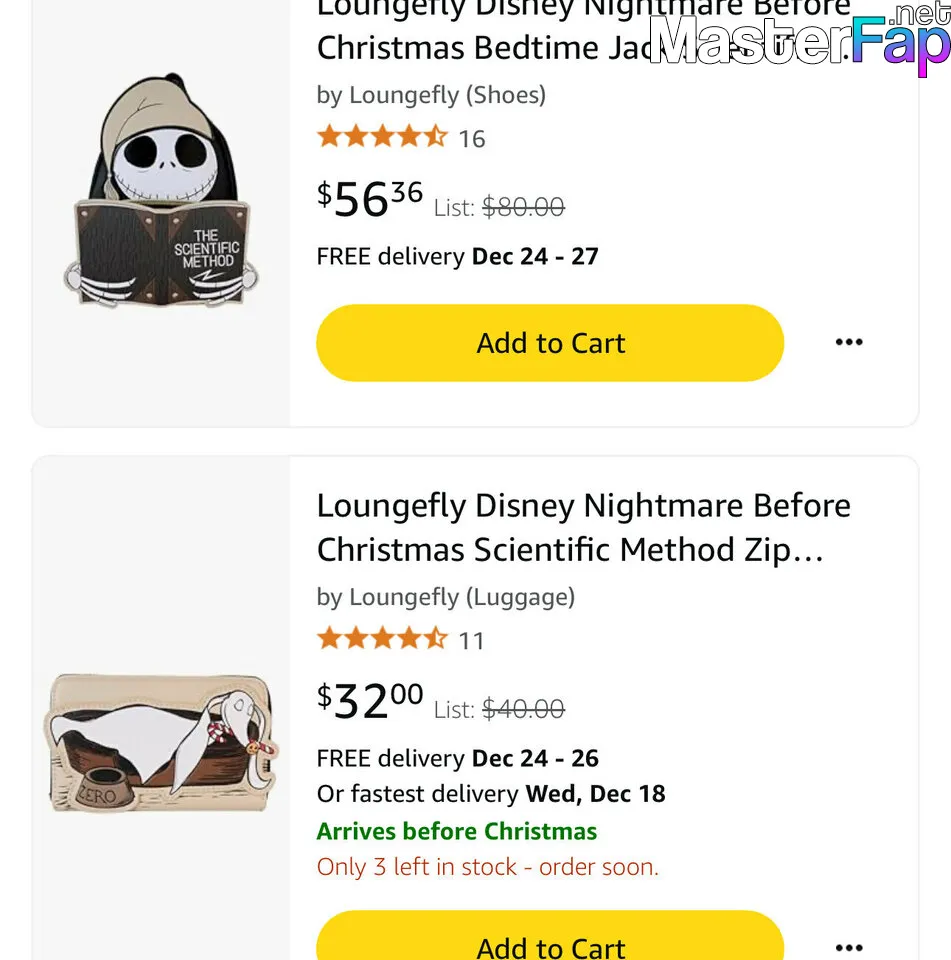View 11 reviews for wallet
Viewport: 951px width, 960px height.
click(472, 641)
